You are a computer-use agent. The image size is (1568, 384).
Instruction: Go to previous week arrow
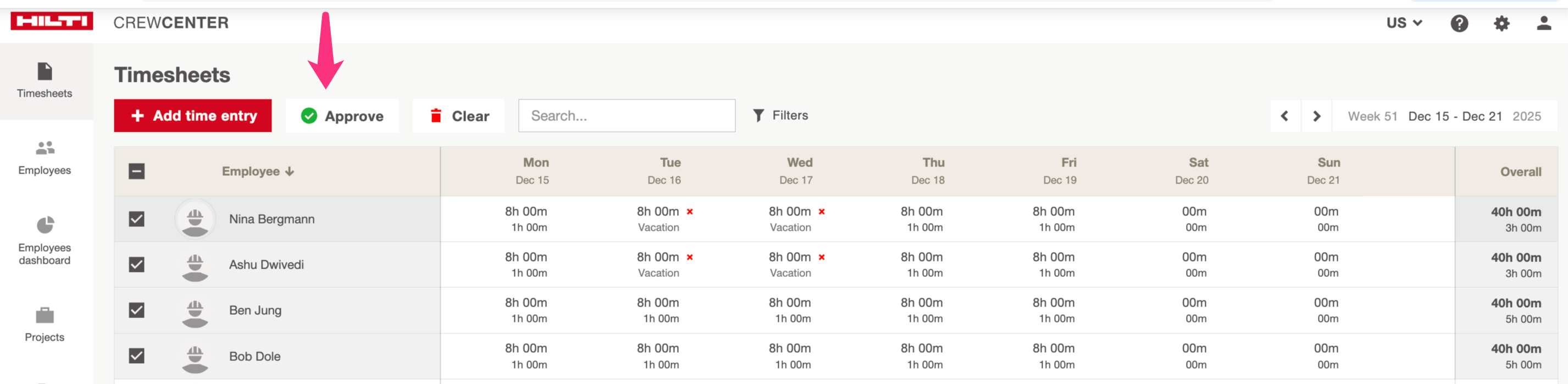coord(1284,115)
